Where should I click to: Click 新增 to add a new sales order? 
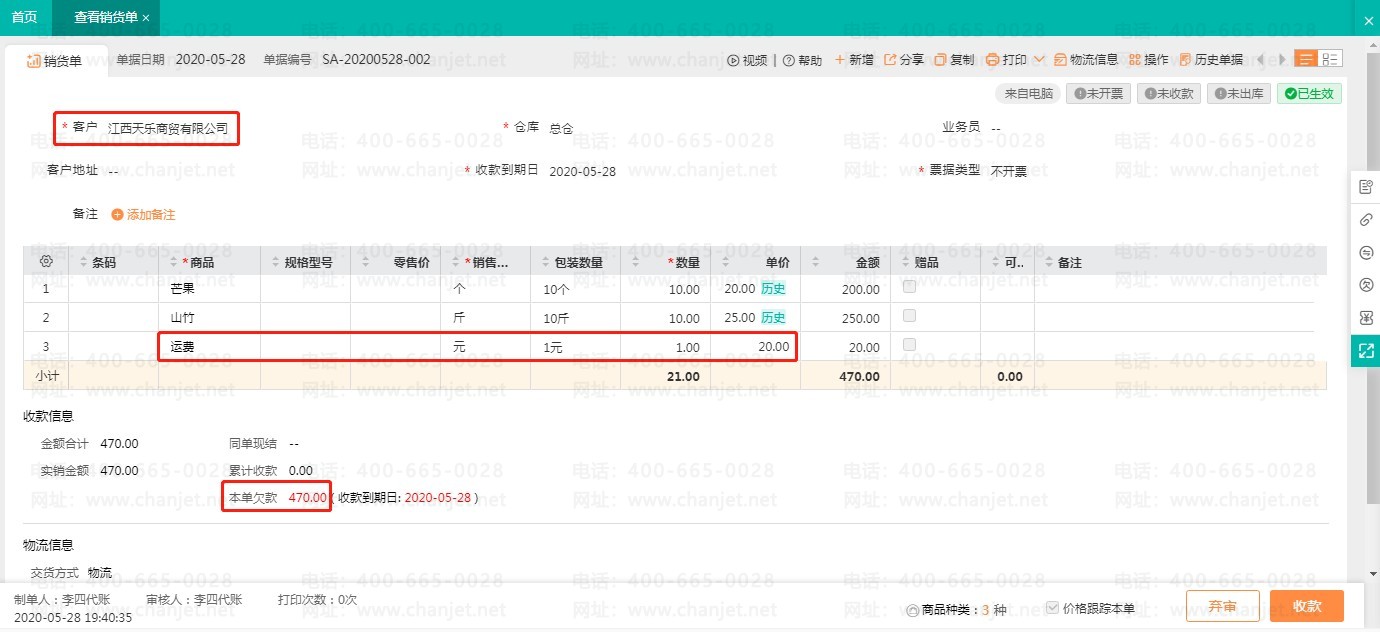854,60
